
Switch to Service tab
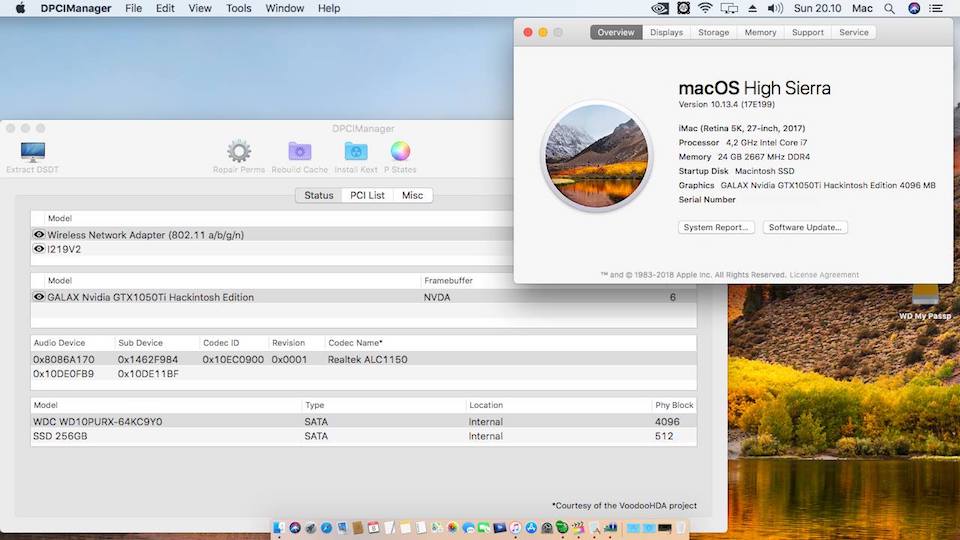[x=853, y=32]
